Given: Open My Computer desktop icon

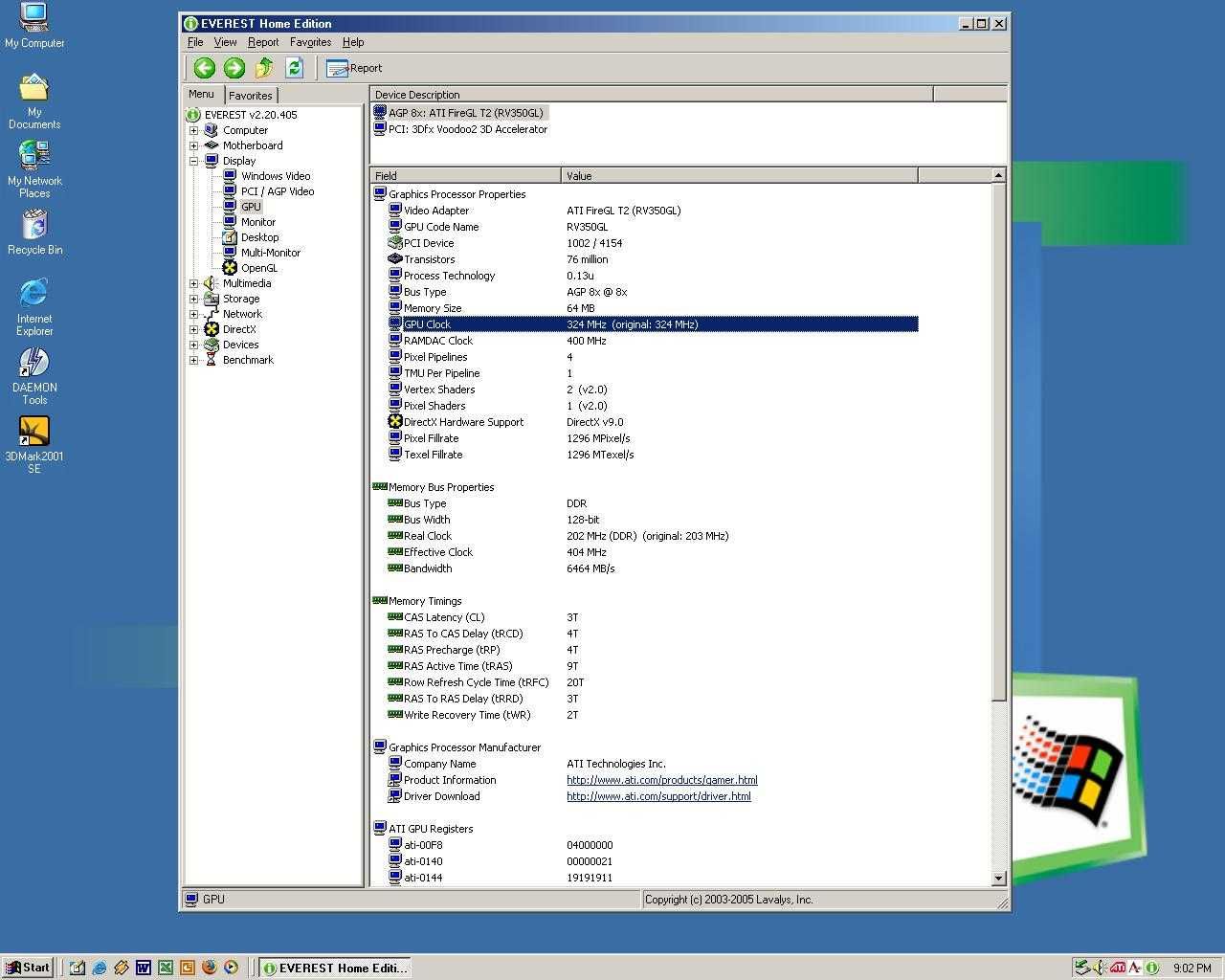Looking at the screenshot, I should (x=34, y=26).
